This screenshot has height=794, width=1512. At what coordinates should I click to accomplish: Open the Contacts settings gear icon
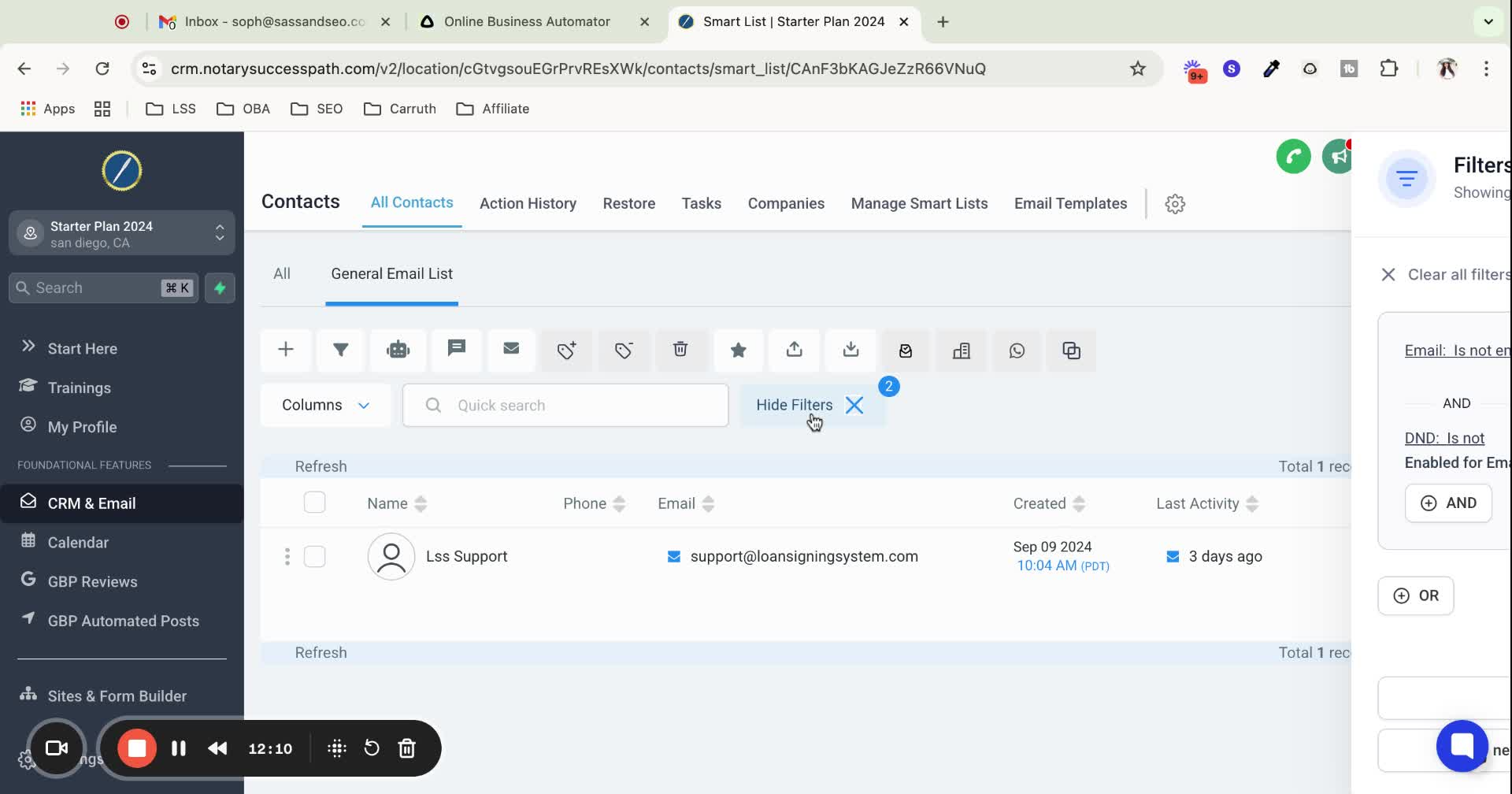[1175, 204]
